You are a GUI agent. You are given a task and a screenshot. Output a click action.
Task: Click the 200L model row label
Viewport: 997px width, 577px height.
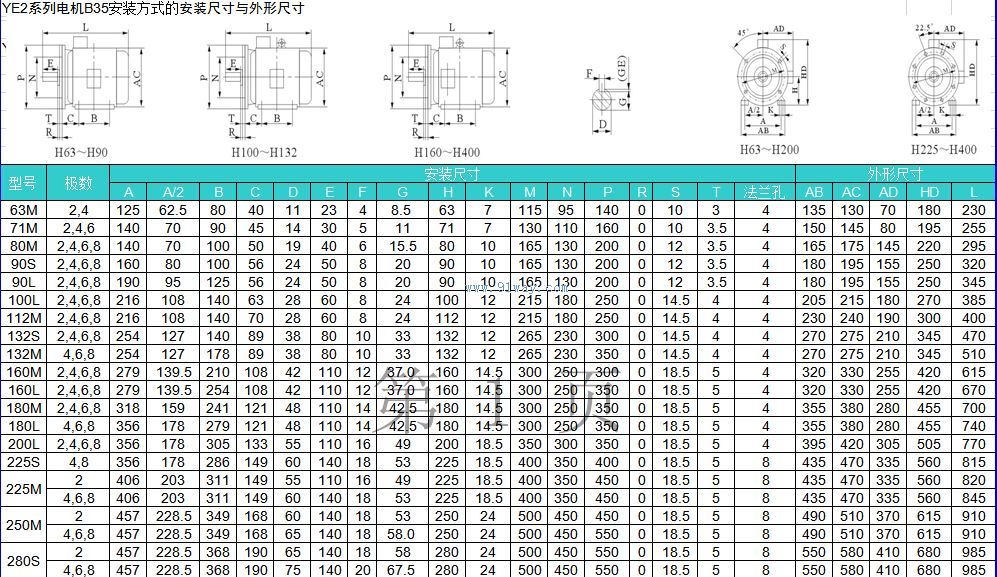[23, 444]
